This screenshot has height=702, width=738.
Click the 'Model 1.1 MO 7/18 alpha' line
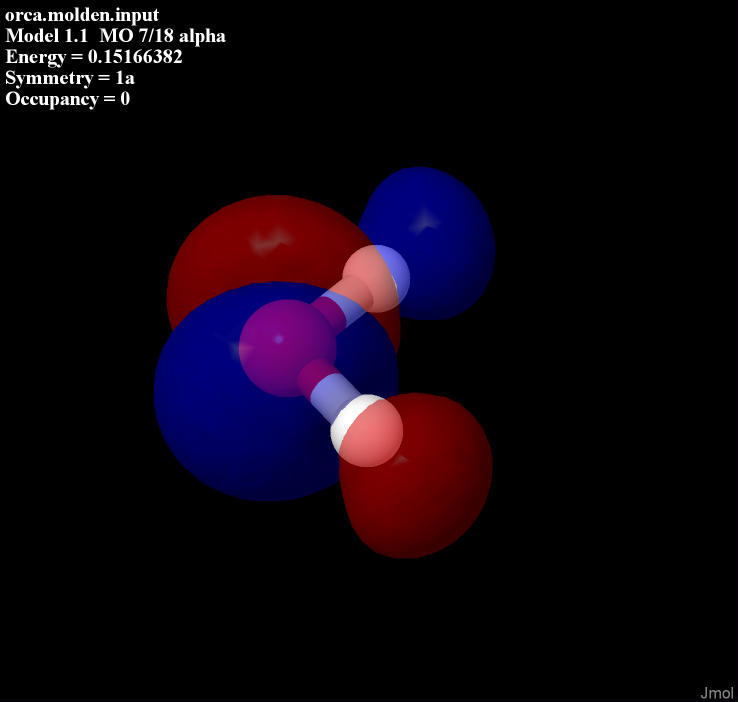coord(115,36)
